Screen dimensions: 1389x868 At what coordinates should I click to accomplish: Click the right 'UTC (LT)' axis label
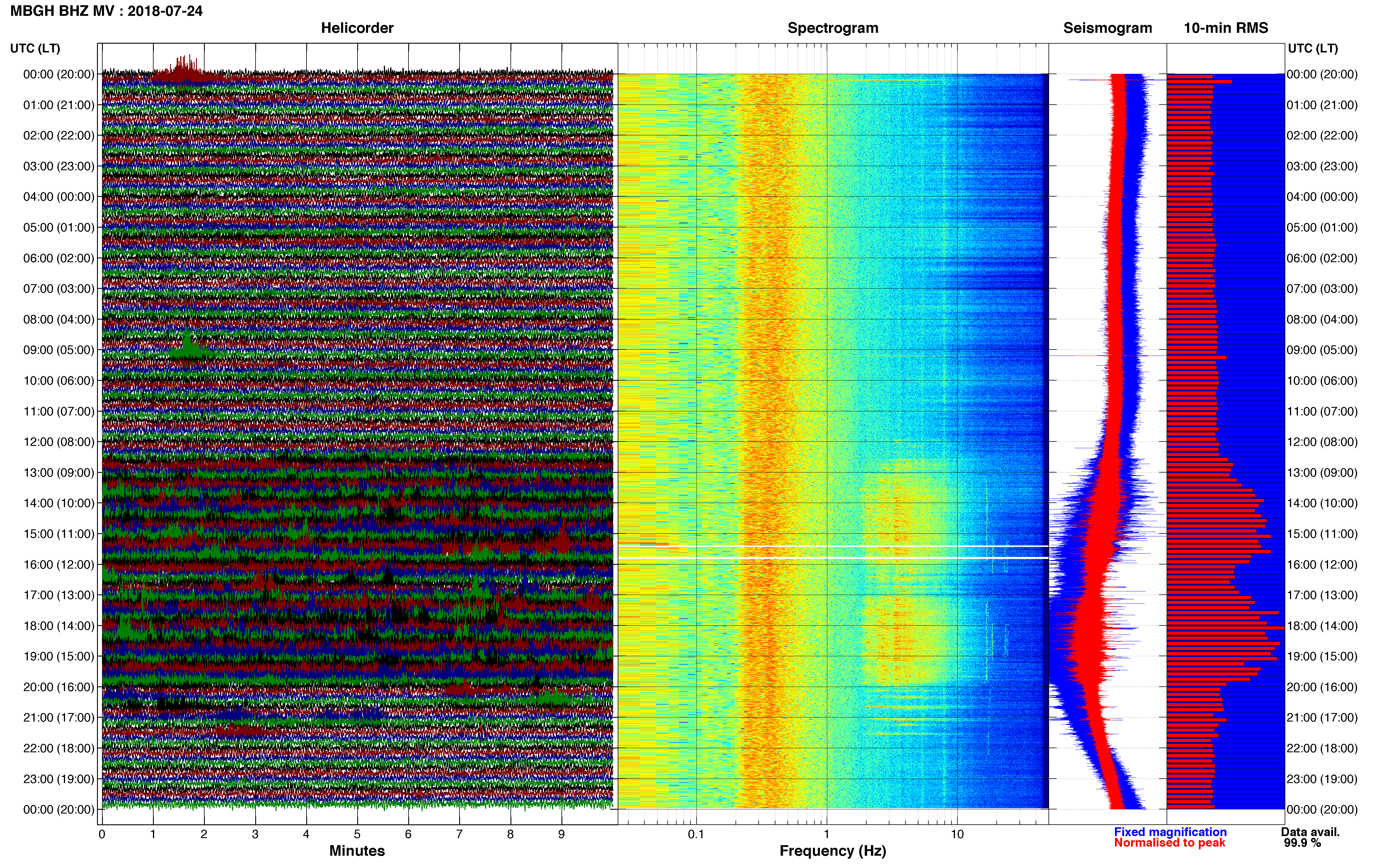tap(1313, 48)
